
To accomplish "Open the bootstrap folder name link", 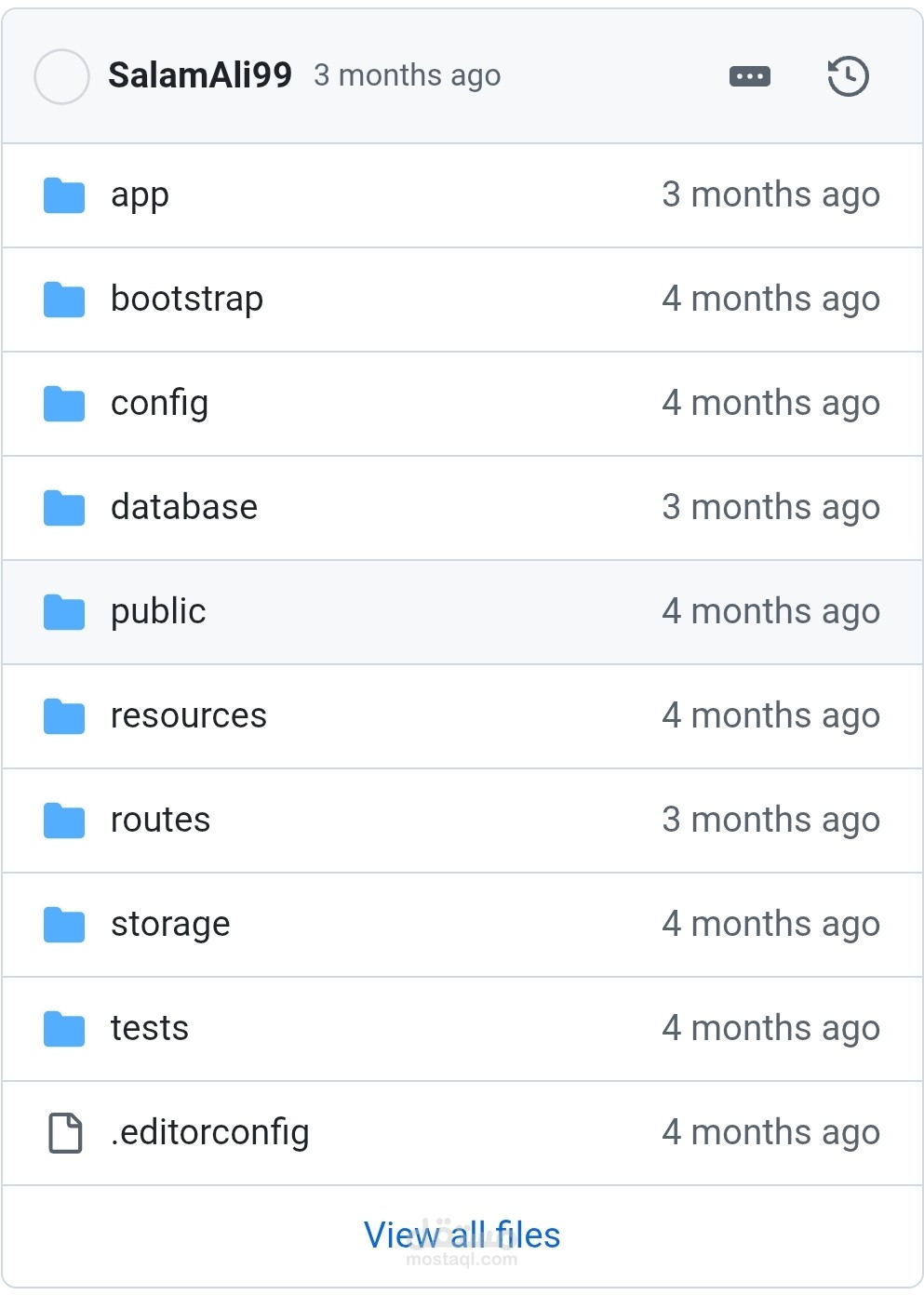I will (x=187, y=299).
